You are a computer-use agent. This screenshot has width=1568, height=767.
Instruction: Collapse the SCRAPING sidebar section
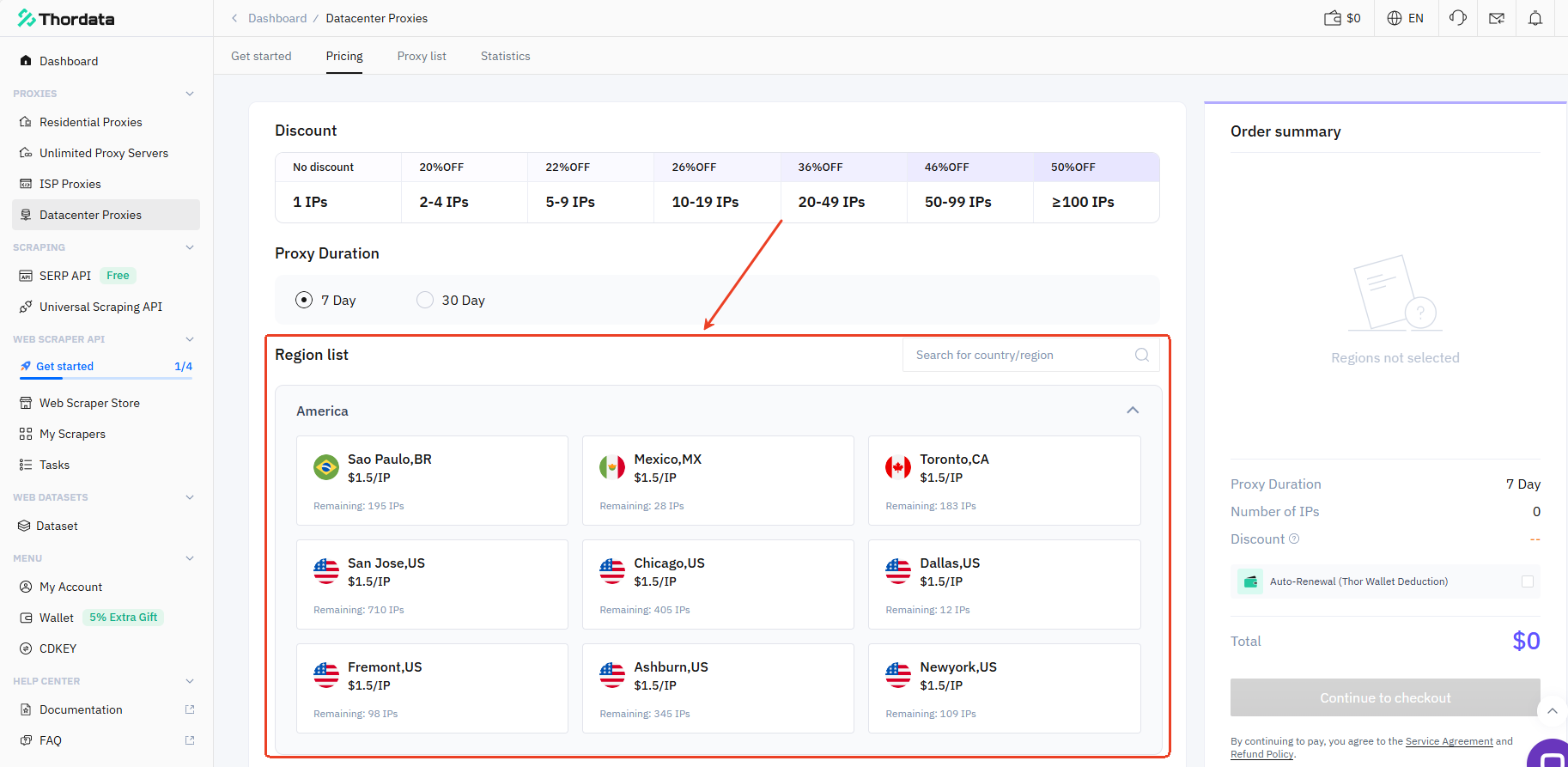pos(190,247)
